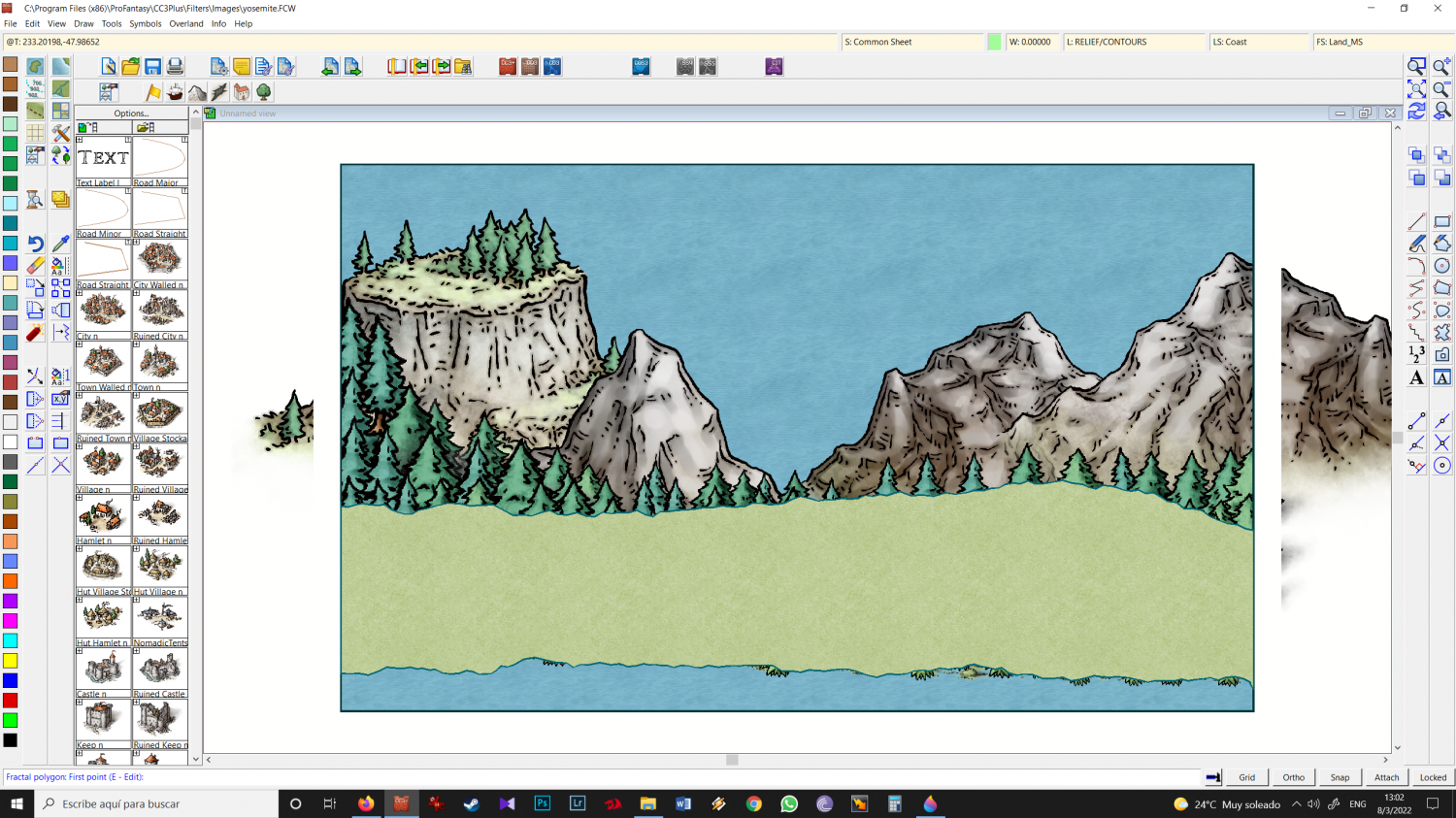Select the yellow color swatch
The height and width of the screenshot is (818, 1456).
10,661
